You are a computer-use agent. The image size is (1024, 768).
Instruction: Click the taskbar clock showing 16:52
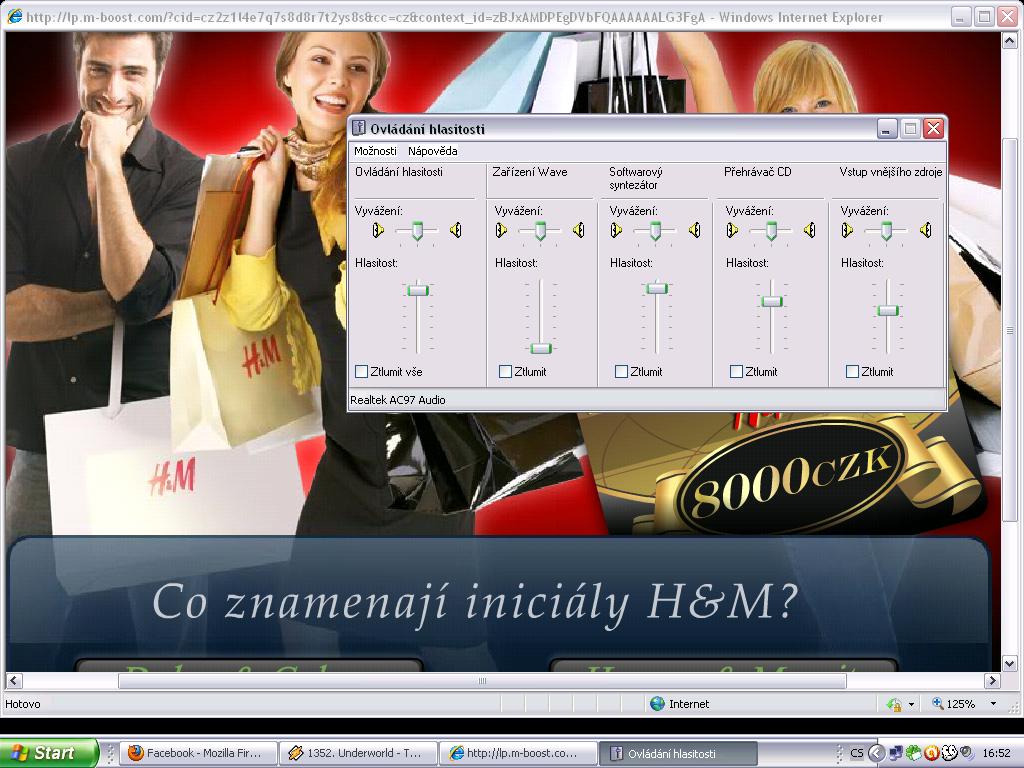[996, 753]
